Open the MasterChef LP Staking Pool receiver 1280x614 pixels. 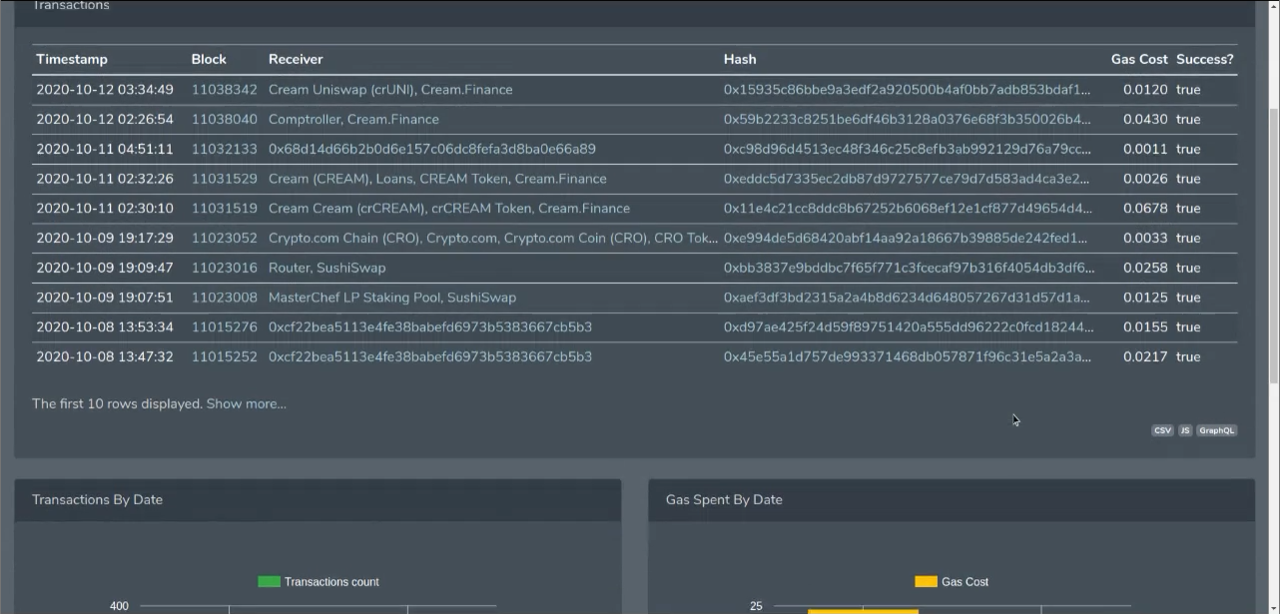click(x=391, y=297)
